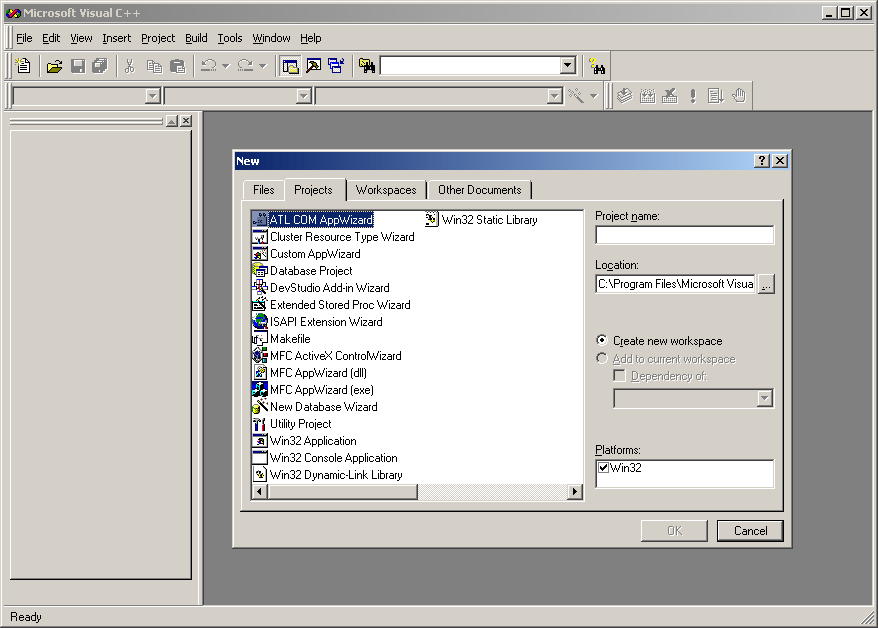Viewport: 878px width, 628px height.
Task: Click the Execute Program exclamation icon
Action: click(x=693, y=96)
